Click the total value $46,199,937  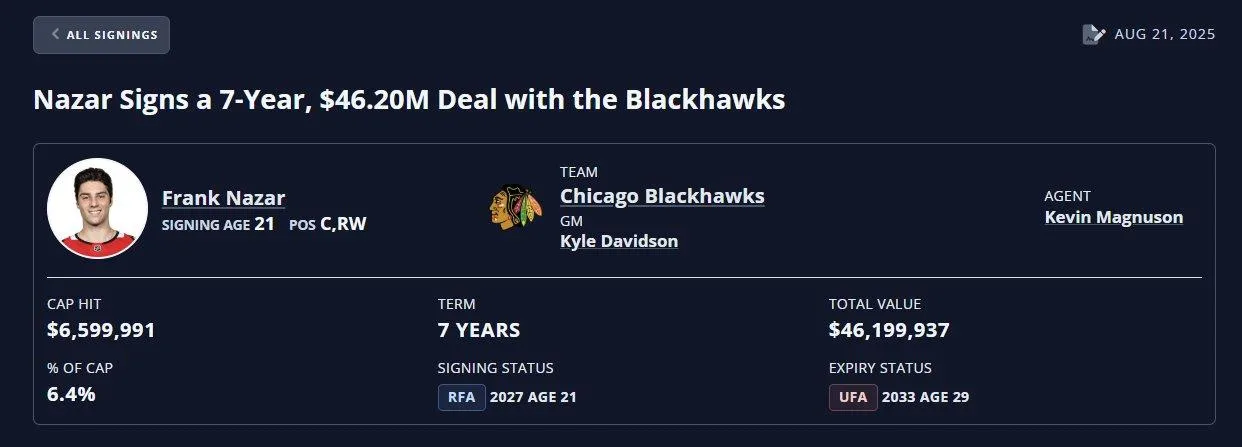889,330
